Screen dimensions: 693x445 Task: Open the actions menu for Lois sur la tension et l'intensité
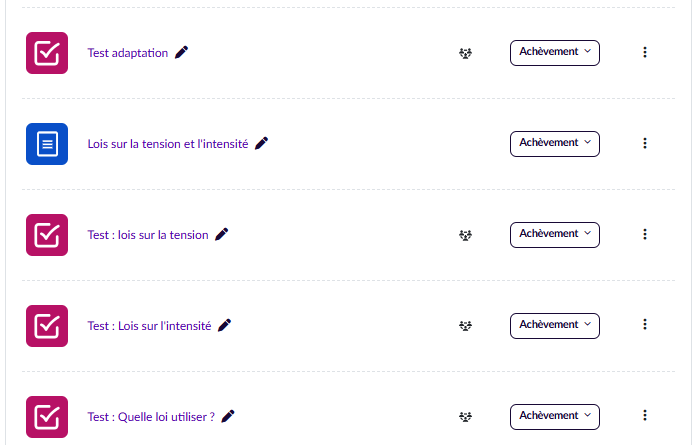tap(645, 143)
